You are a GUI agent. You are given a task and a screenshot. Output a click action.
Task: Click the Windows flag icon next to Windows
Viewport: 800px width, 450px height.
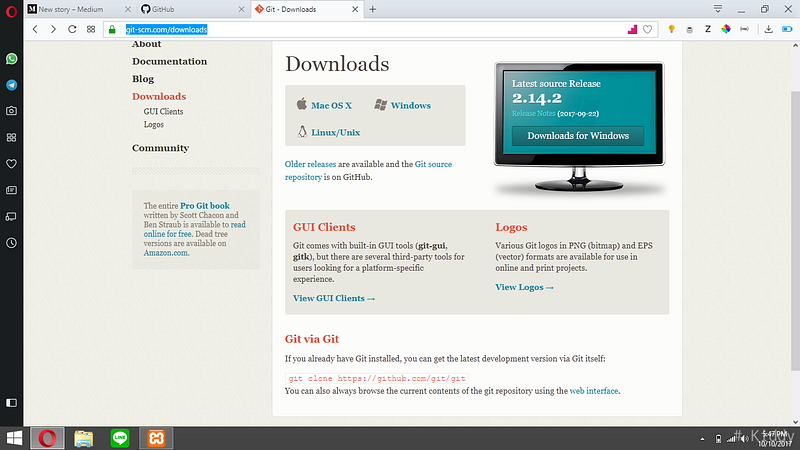381,105
